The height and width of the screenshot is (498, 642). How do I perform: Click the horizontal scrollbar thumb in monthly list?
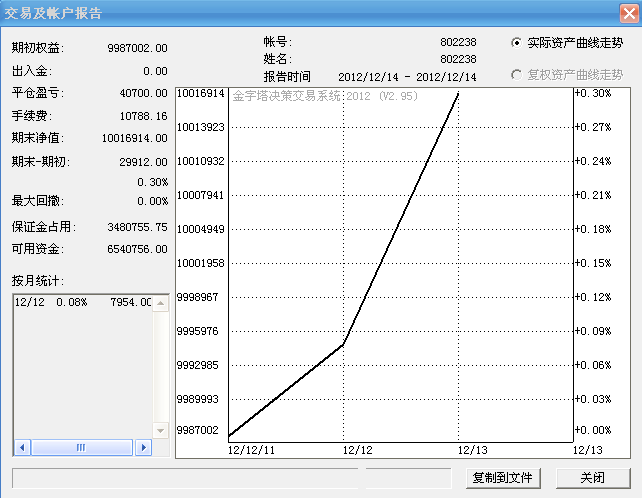pyautogui.click(x=82, y=447)
